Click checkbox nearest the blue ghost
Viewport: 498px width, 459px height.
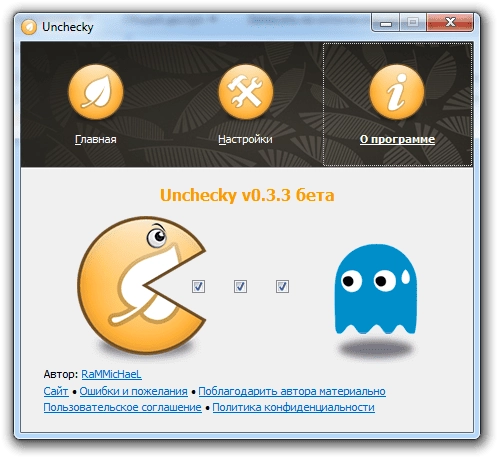(x=282, y=286)
